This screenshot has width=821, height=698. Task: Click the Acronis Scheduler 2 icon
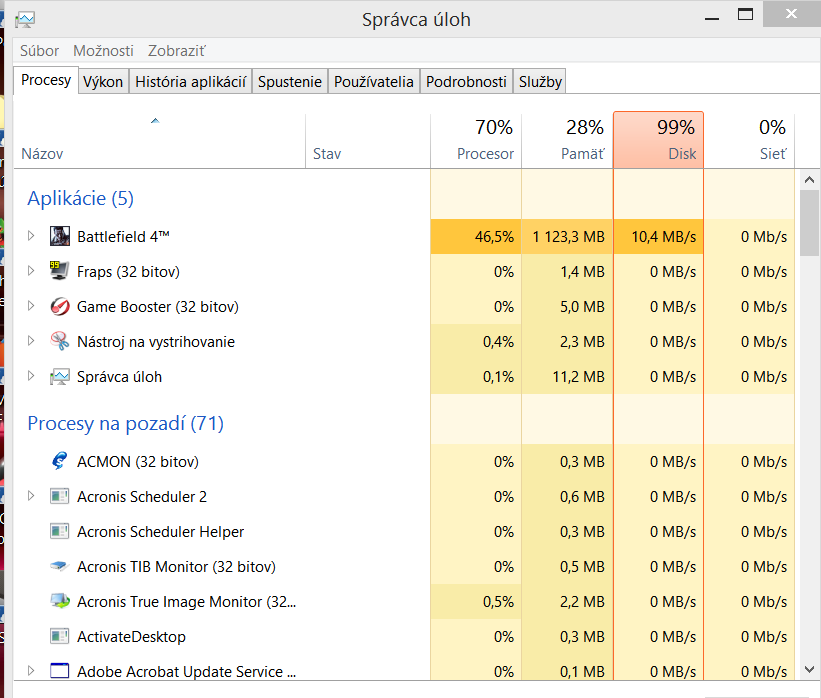(x=60, y=496)
